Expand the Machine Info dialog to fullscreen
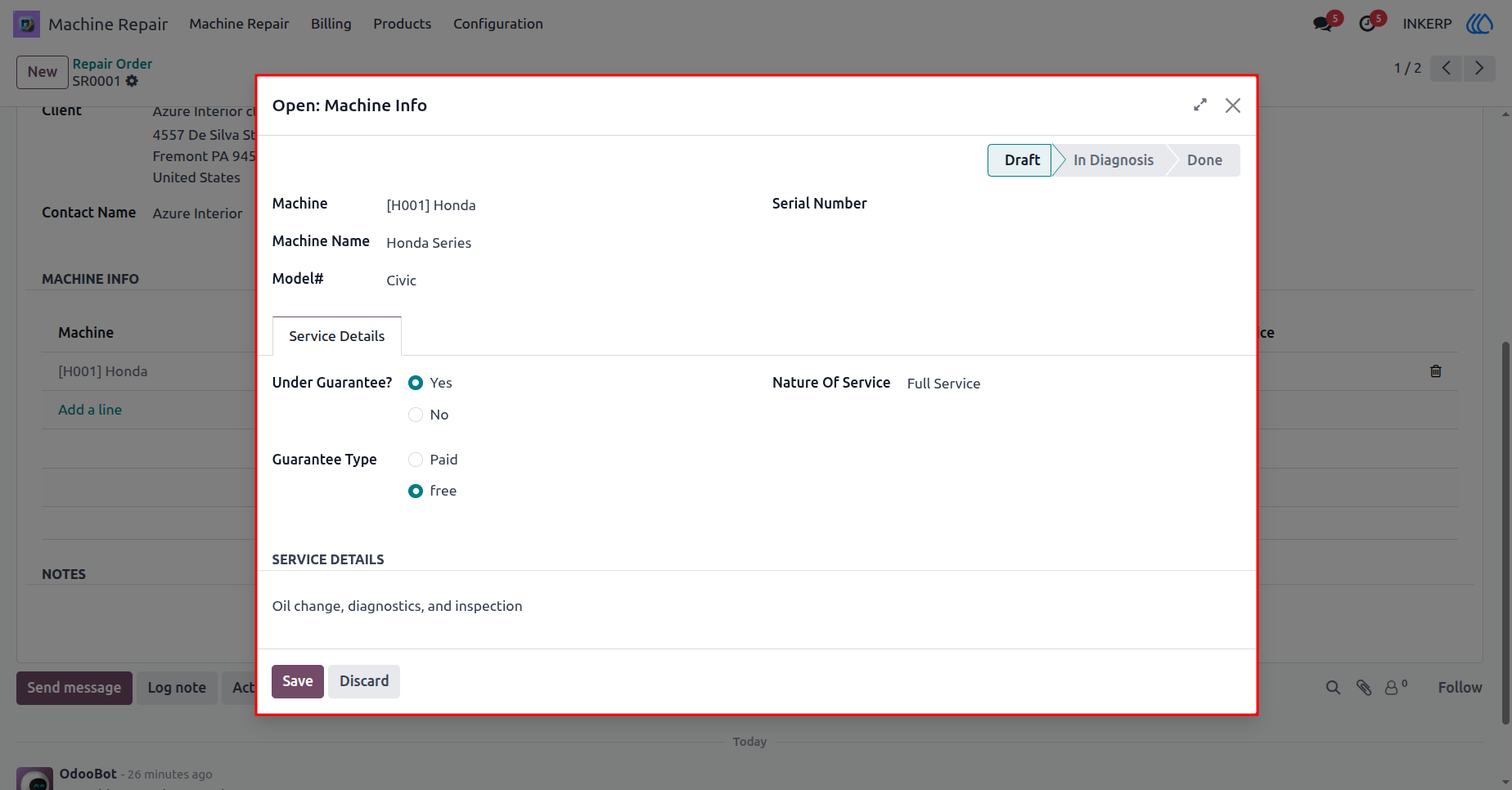Image resolution: width=1512 pixels, height=790 pixels. click(1200, 105)
